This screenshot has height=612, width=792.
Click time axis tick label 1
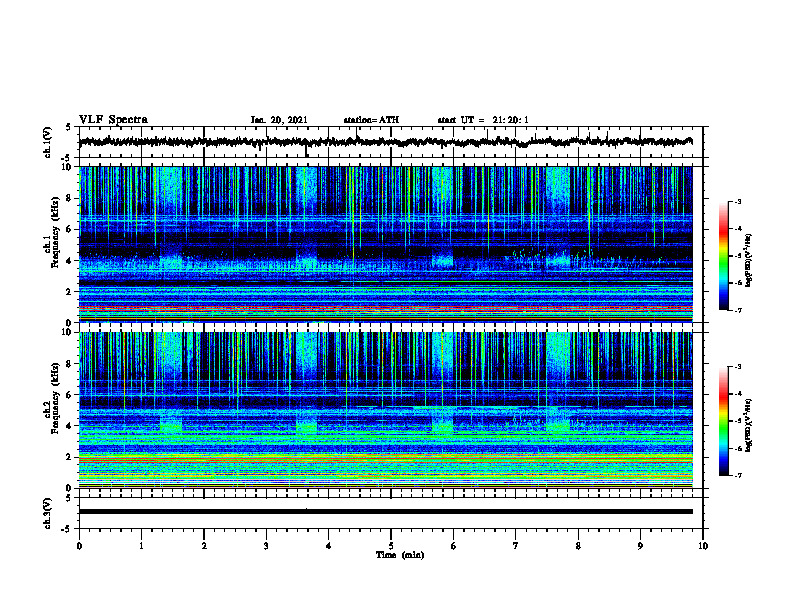click(x=141, y=546)
